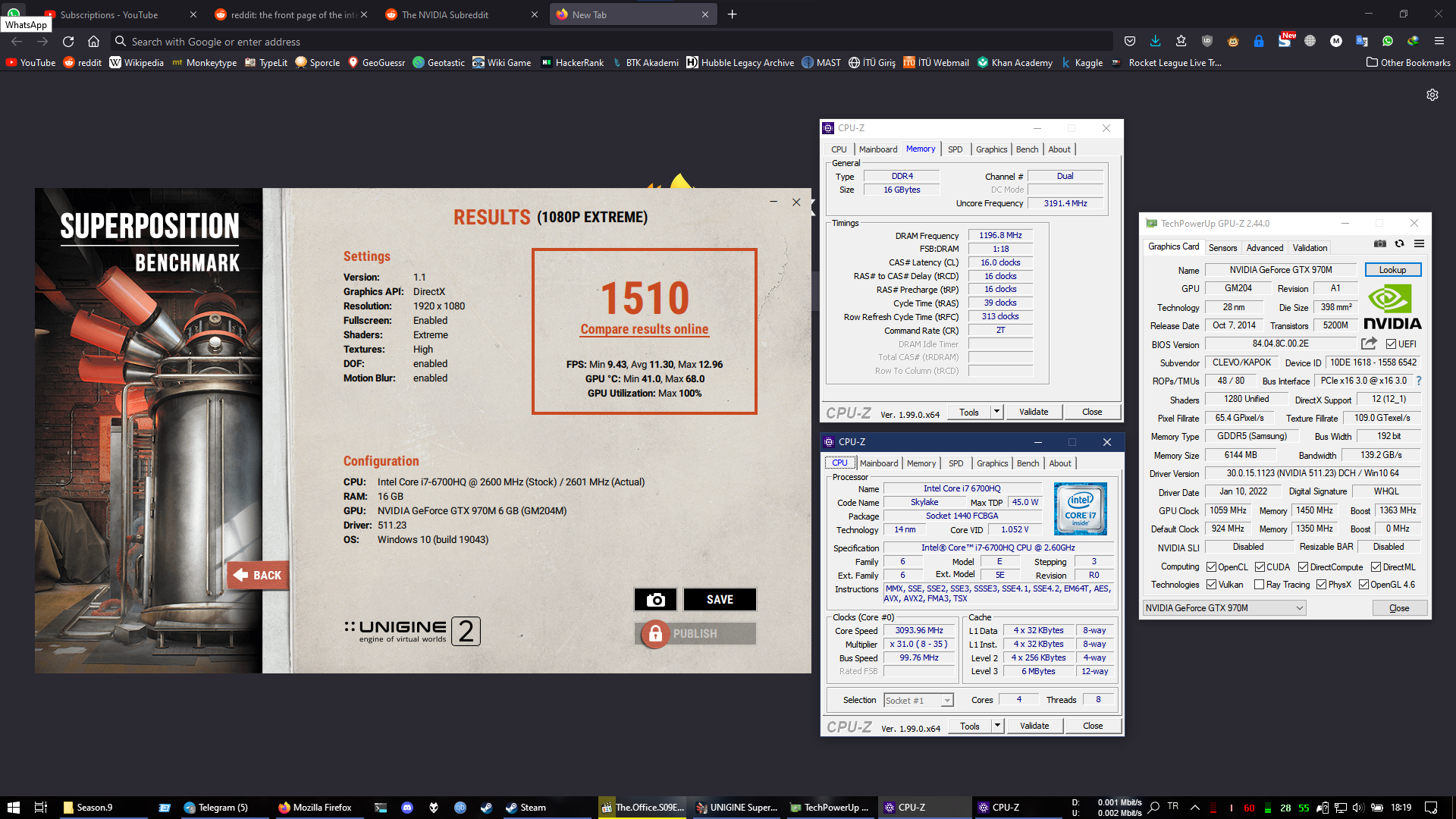Click Compare results online link
Screen dimensions: 1456x819
645,329
